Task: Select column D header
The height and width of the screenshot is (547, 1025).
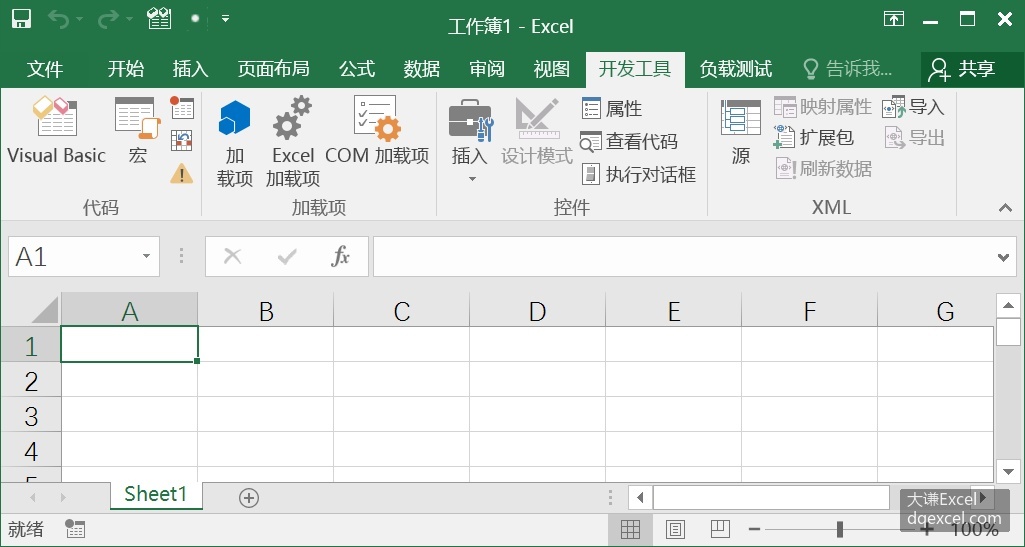Action: click(537, 311)
